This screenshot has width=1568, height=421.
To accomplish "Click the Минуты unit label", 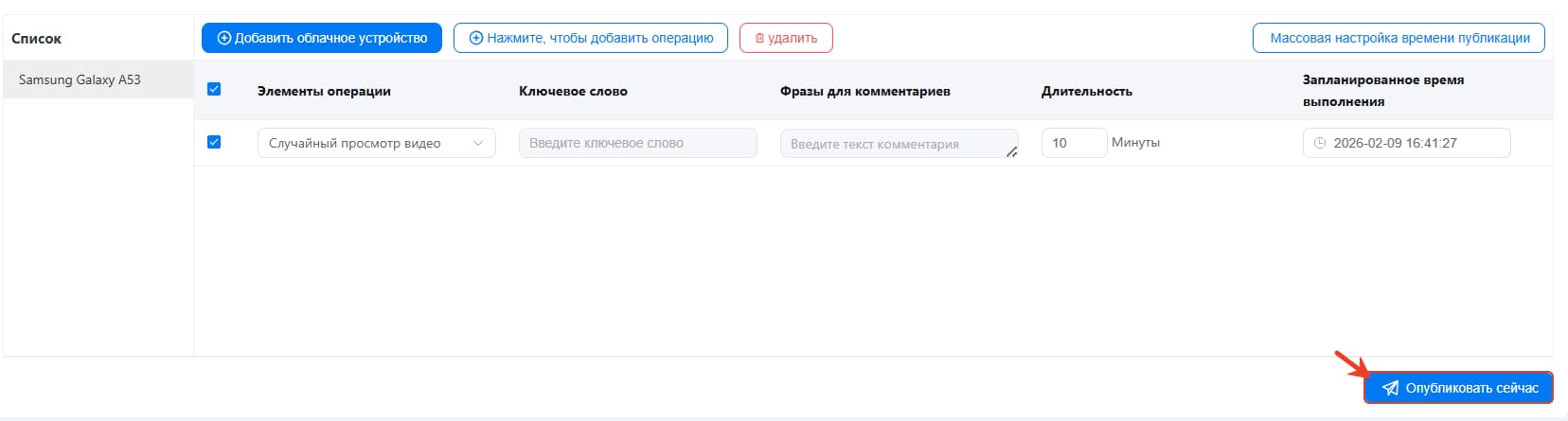I will [1135, 142].
